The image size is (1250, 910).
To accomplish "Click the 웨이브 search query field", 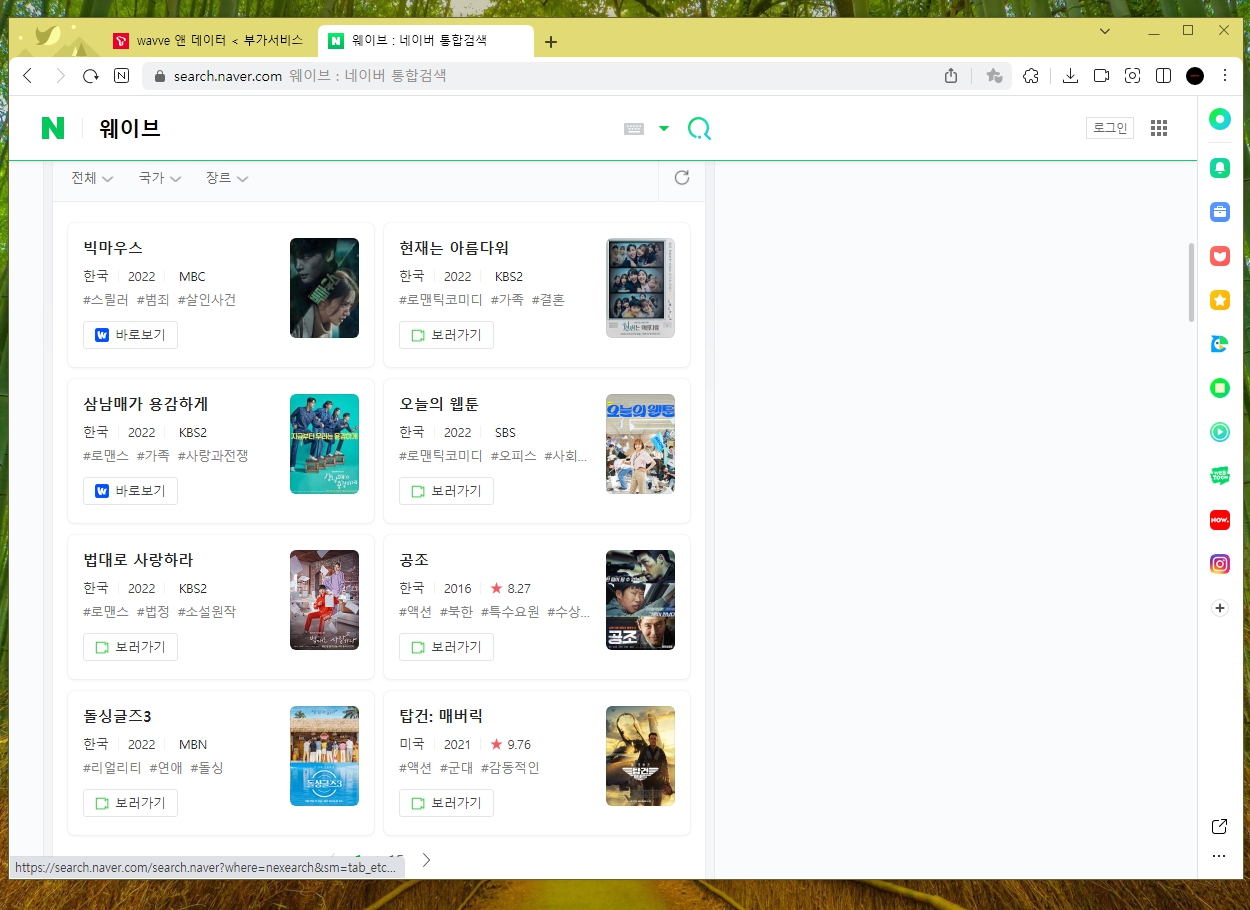I will [350, 128].
